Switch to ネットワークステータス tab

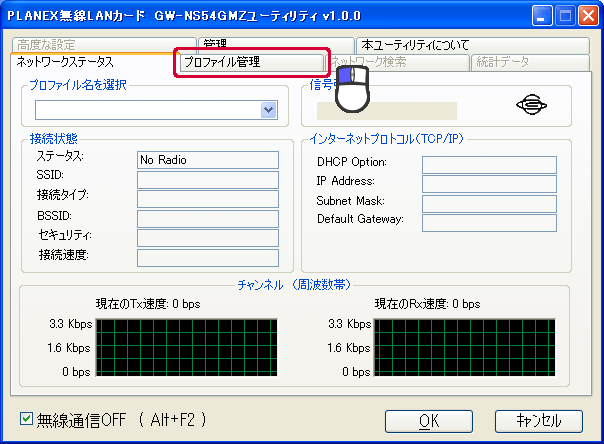tap(96, 62)
